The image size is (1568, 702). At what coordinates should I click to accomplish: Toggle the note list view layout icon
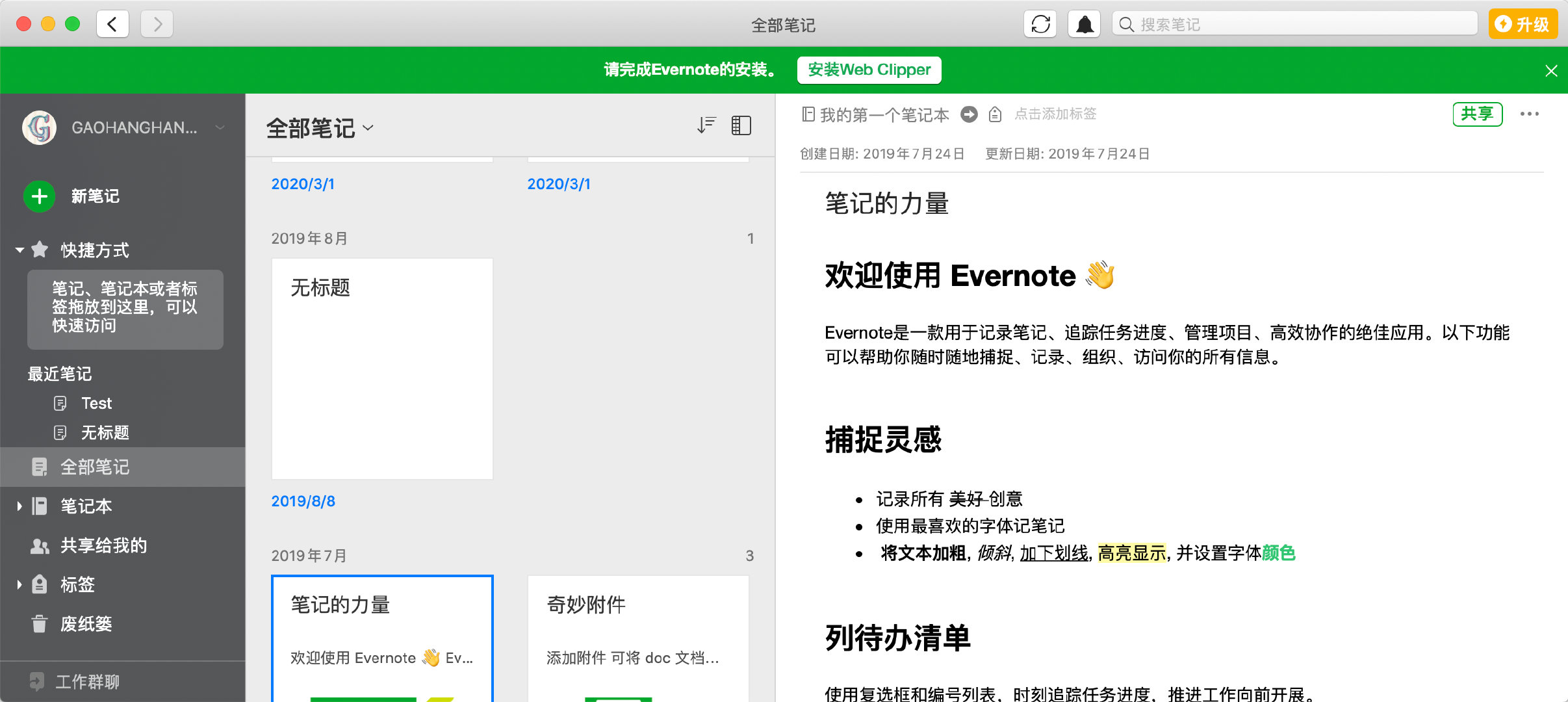741,125
